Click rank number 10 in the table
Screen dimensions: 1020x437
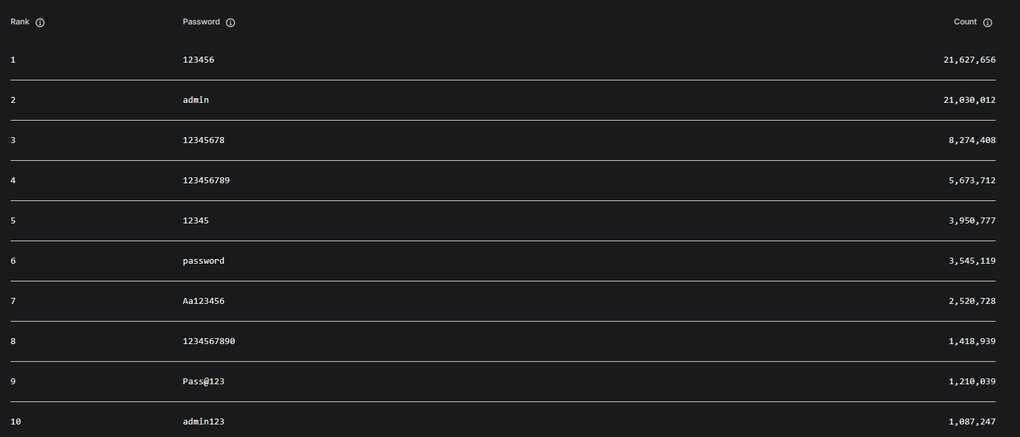15,422
